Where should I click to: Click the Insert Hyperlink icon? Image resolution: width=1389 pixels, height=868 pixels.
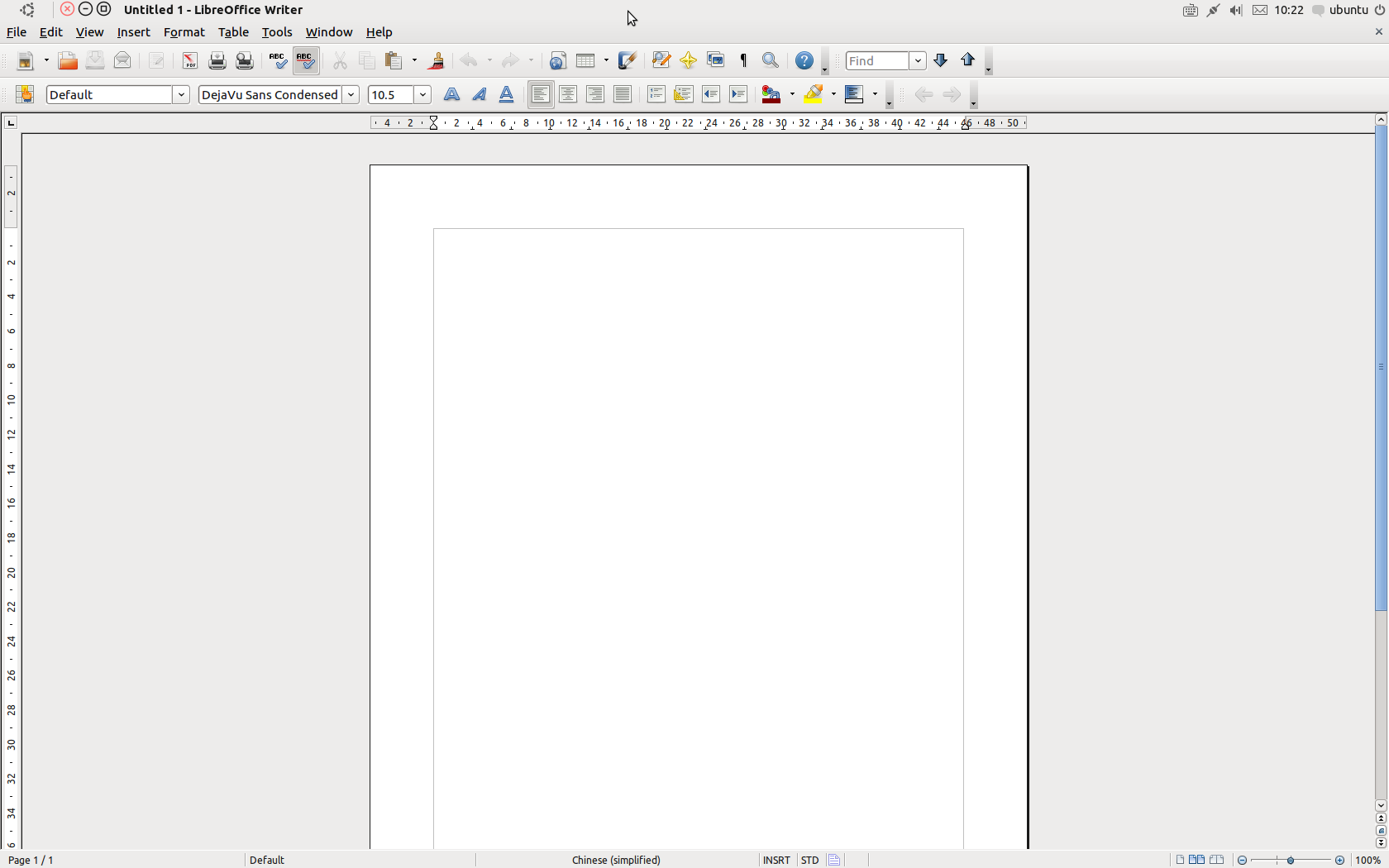point(558,61)
